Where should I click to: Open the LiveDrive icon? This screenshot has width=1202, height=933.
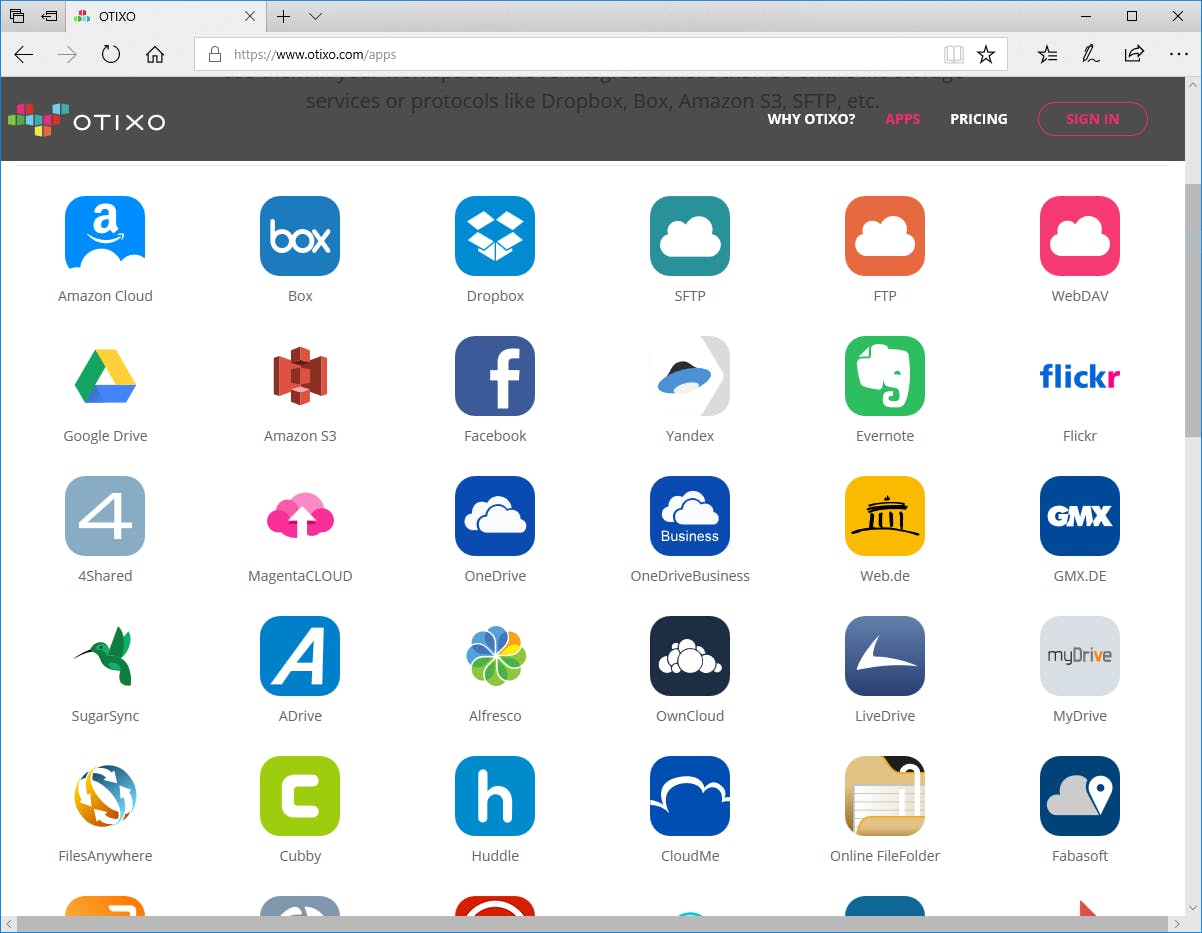pos(885,656)
